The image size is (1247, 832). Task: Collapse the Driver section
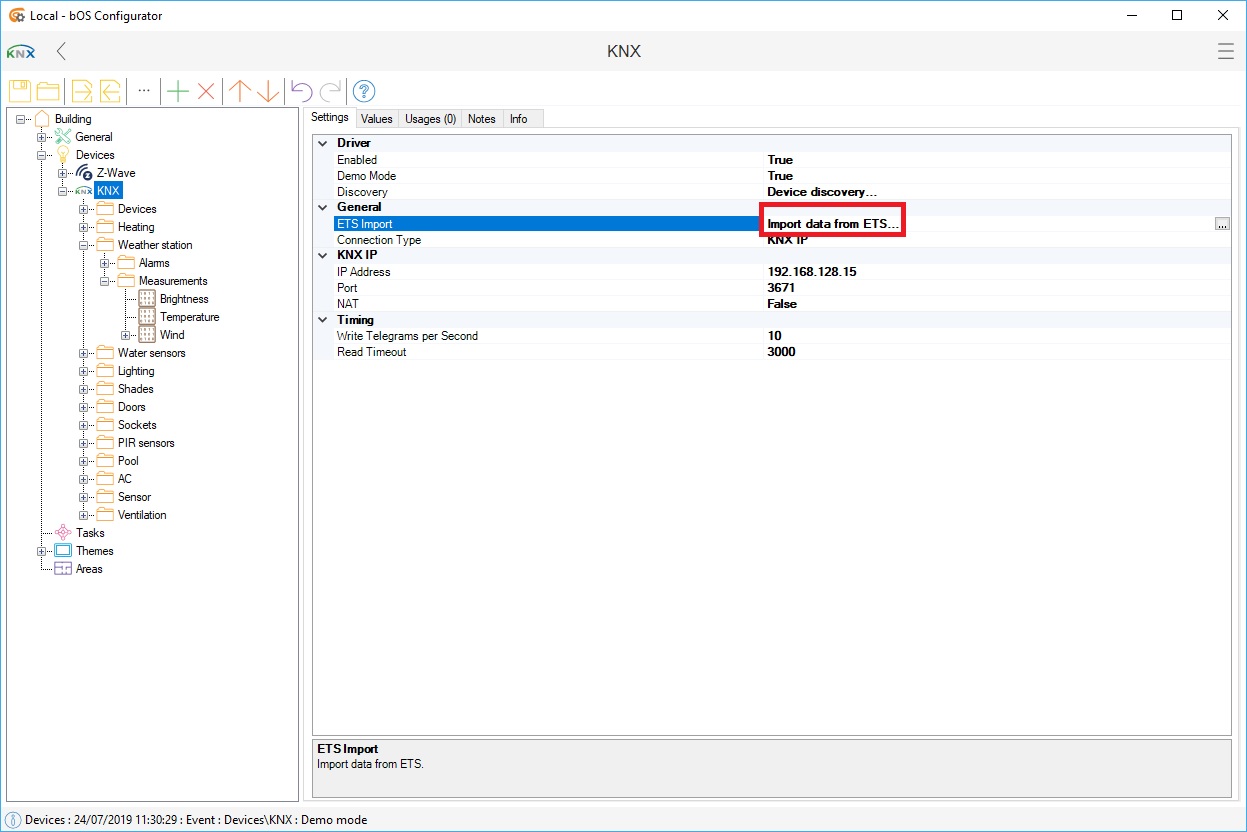323,144
